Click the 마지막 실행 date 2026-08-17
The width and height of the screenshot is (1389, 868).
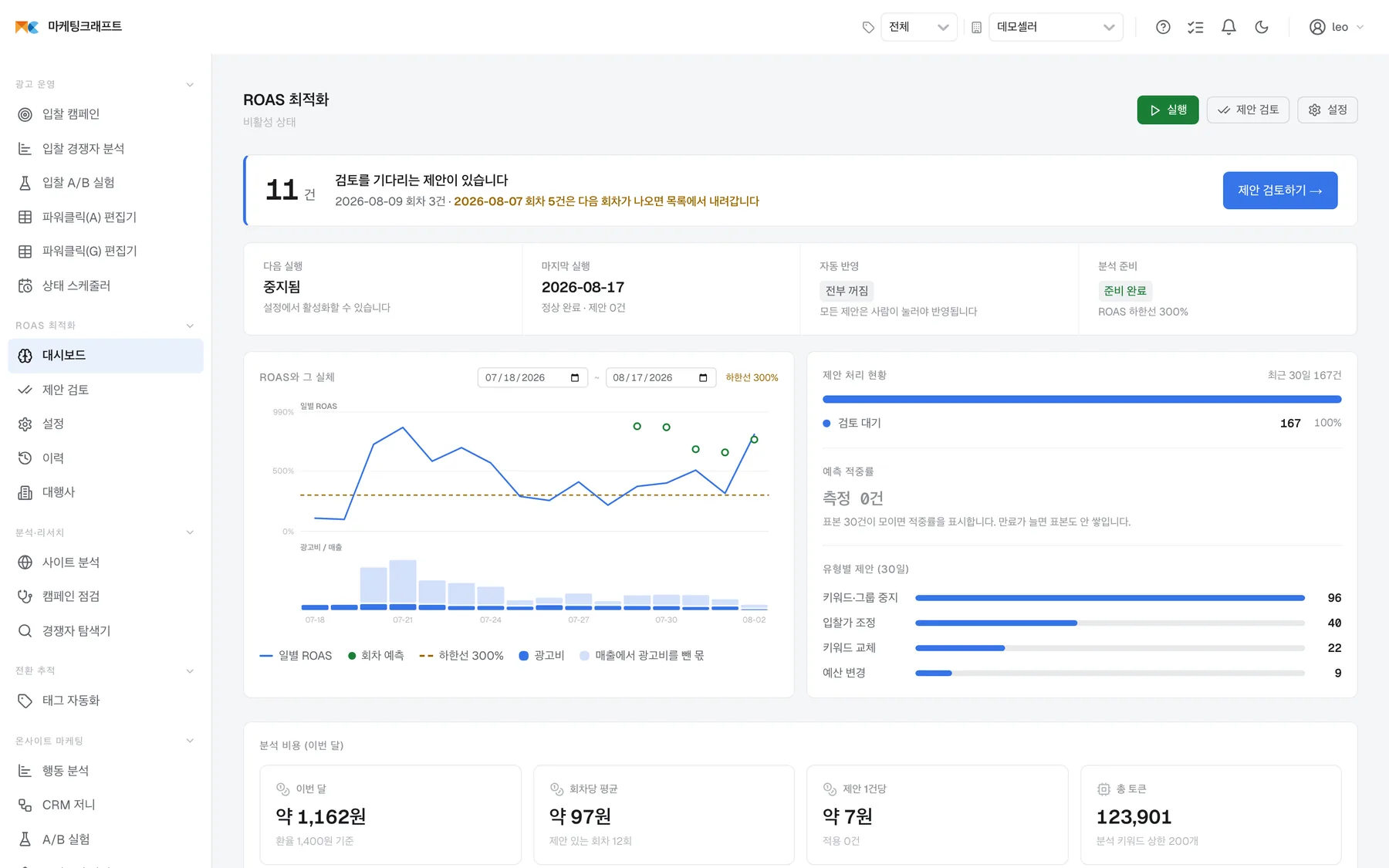tap(583, 288)
